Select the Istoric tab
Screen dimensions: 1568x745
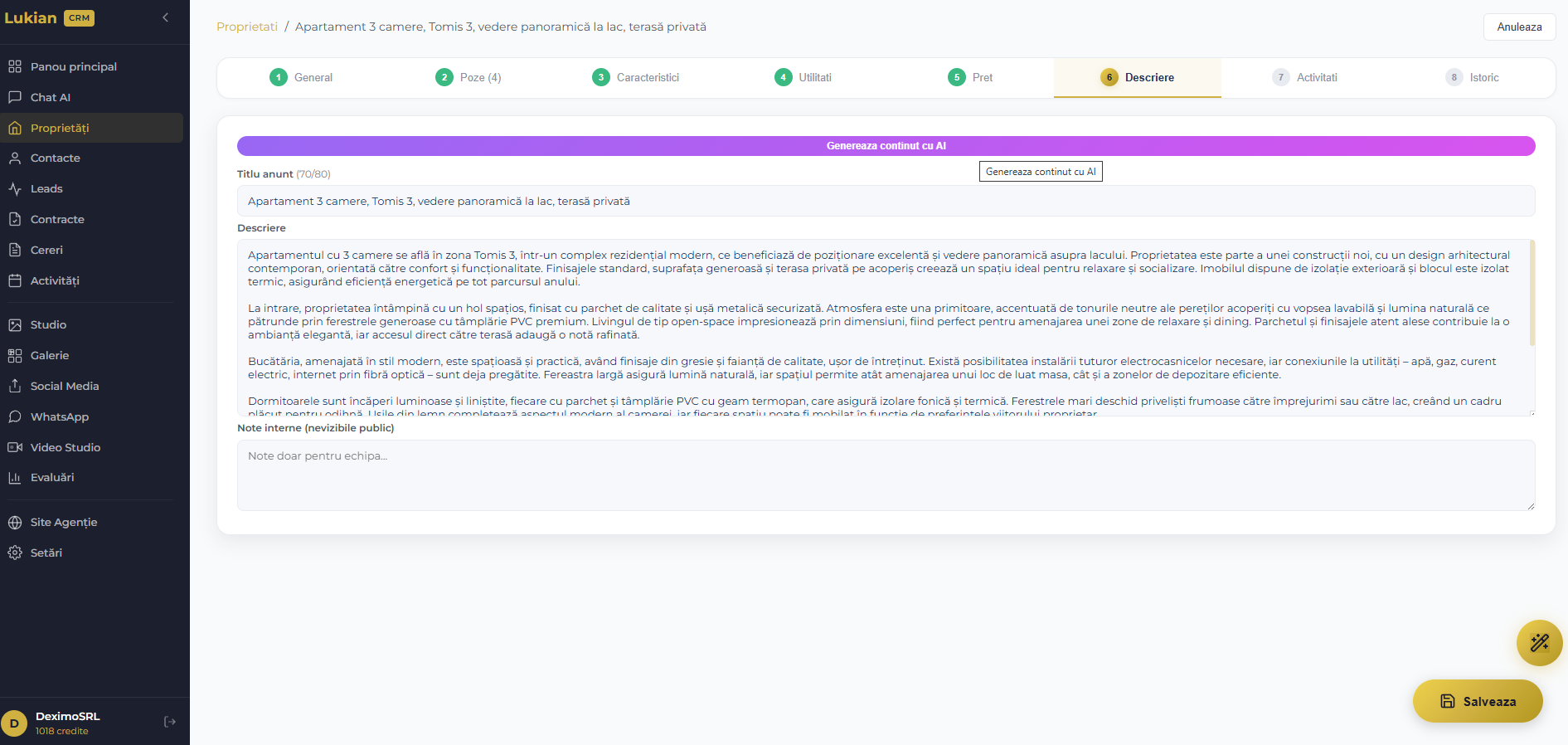pos(1472,77)
